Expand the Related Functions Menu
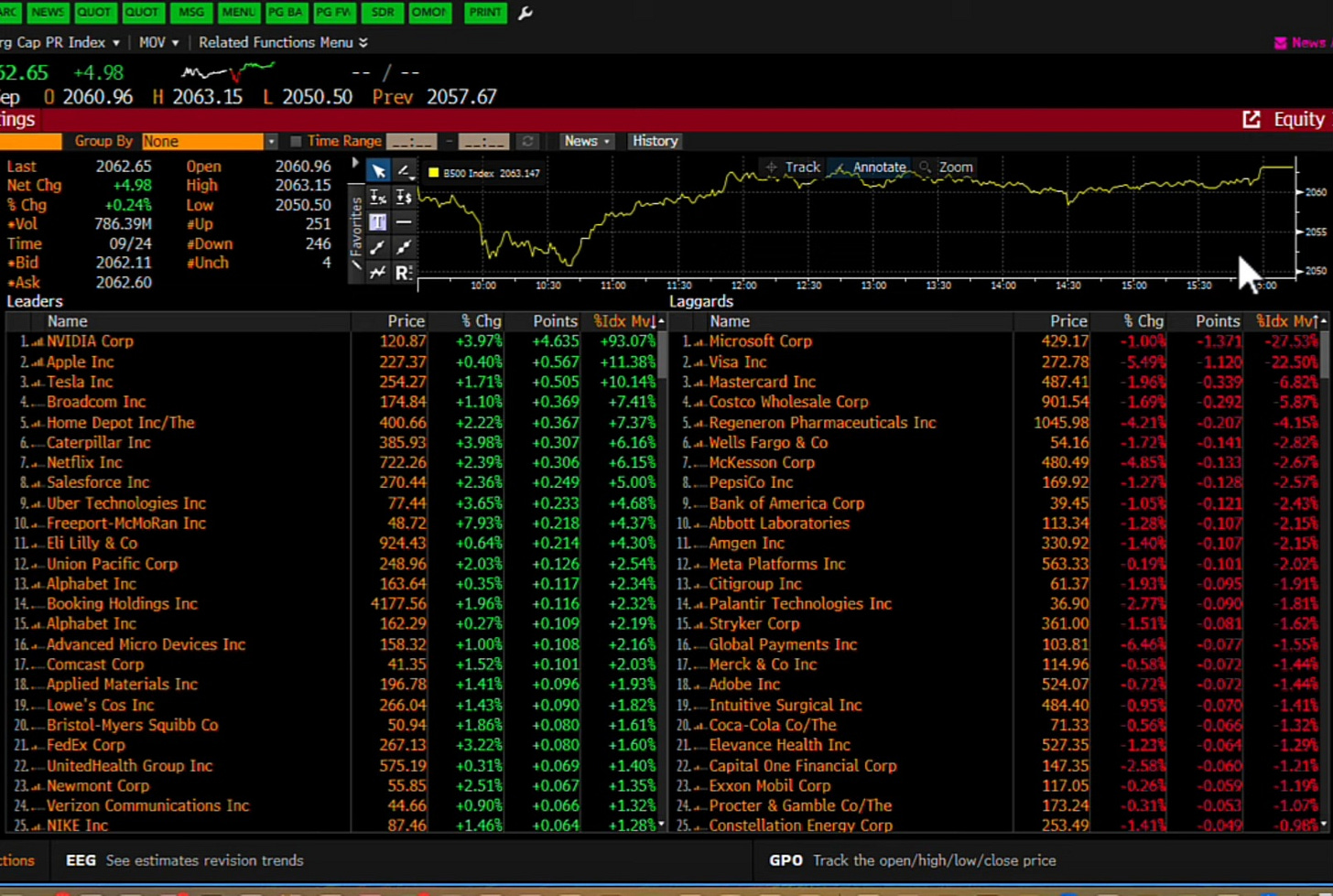Image resolution: width=1333 pixels, height=896 pixels. 283,42
